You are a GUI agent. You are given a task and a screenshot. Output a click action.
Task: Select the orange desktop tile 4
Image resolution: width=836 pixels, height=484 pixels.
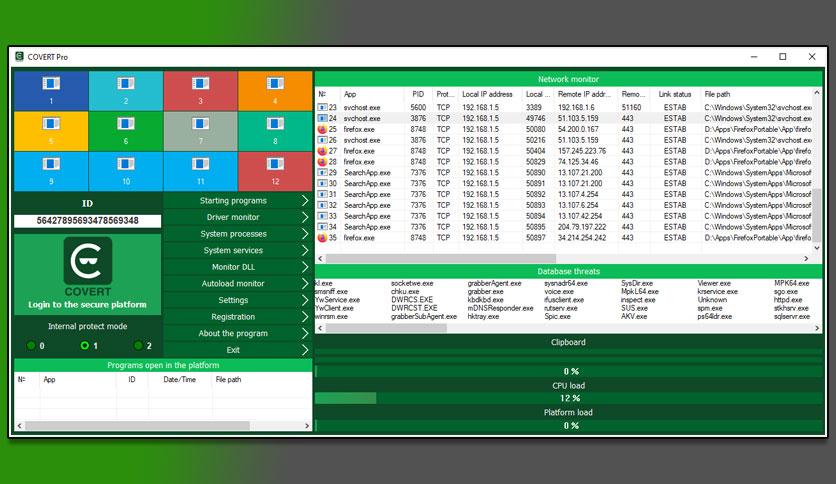tap(275, 91)
